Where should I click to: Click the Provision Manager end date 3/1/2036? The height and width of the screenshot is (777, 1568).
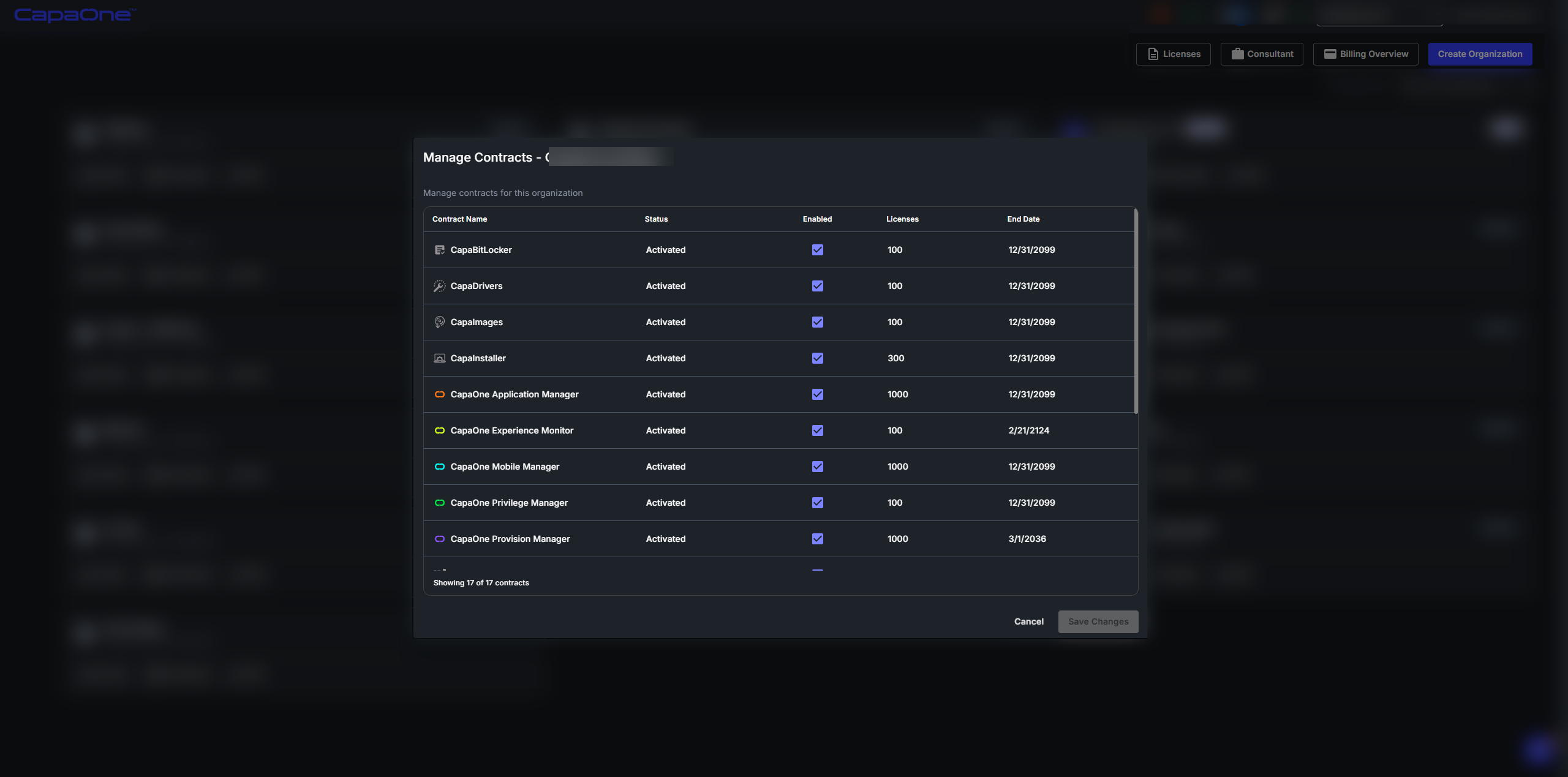click(1027, 539)
